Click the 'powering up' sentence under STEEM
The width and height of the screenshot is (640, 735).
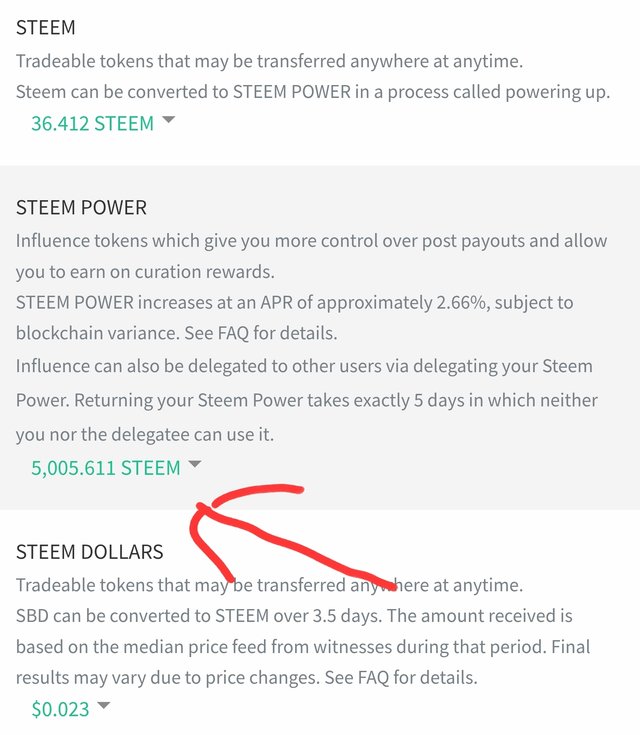[313, 92]
